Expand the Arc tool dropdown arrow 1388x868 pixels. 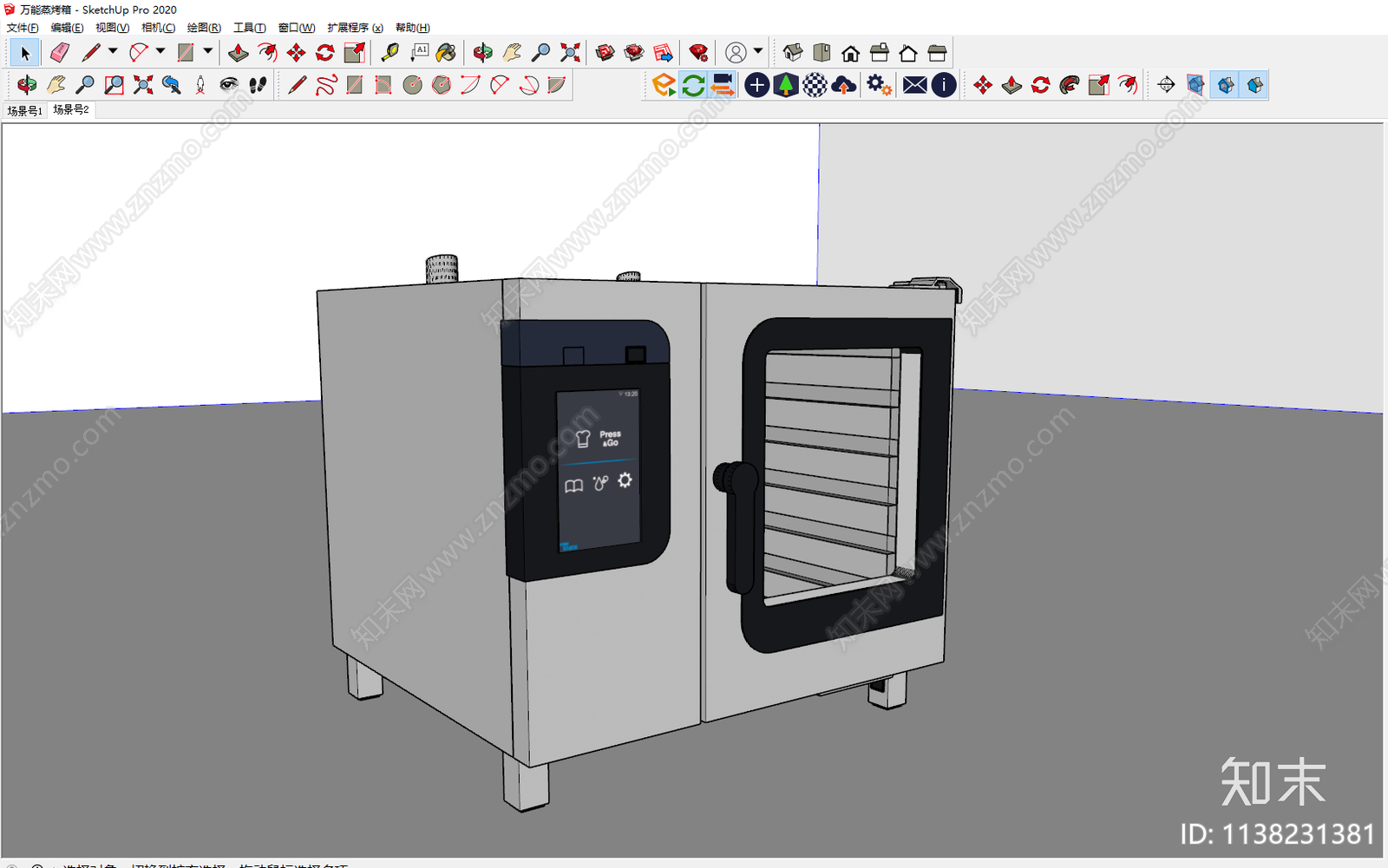(x=160, y=52)
